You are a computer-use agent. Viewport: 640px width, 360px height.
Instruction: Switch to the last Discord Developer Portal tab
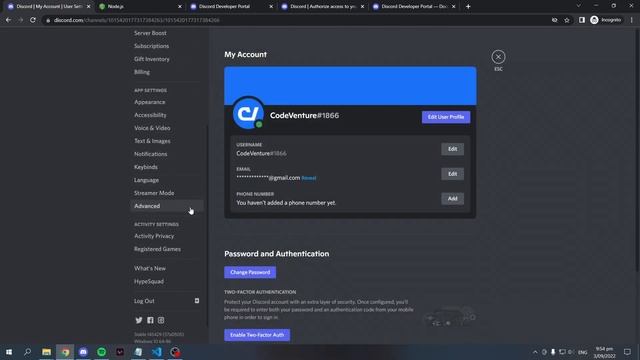(414, 7)
